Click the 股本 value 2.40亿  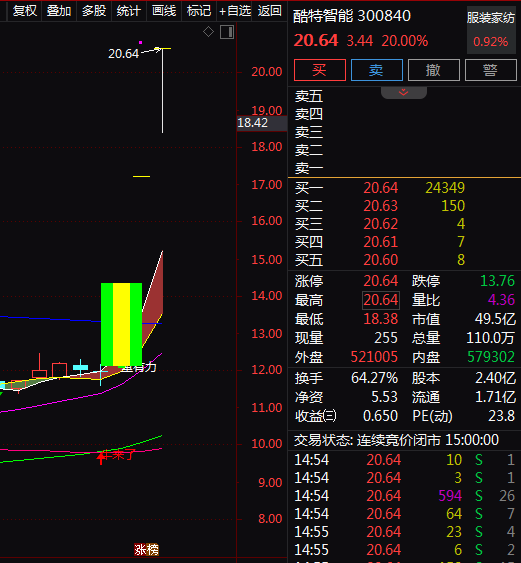click(x=496, y=378)
